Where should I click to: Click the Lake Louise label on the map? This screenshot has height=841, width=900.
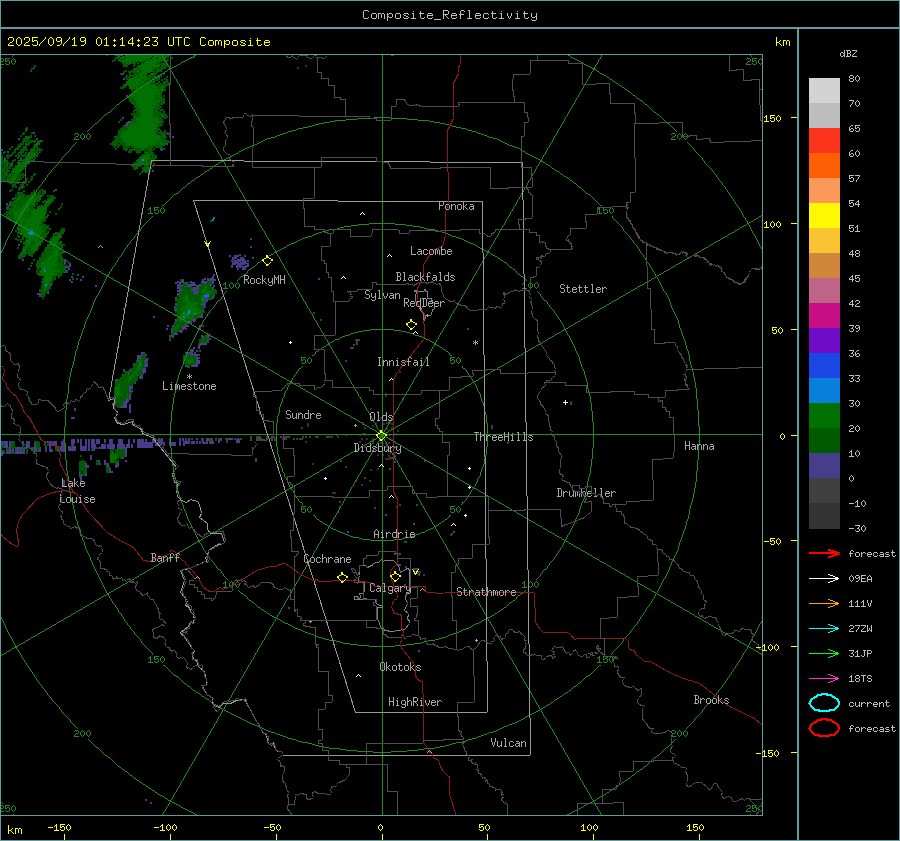click(77, 491)
